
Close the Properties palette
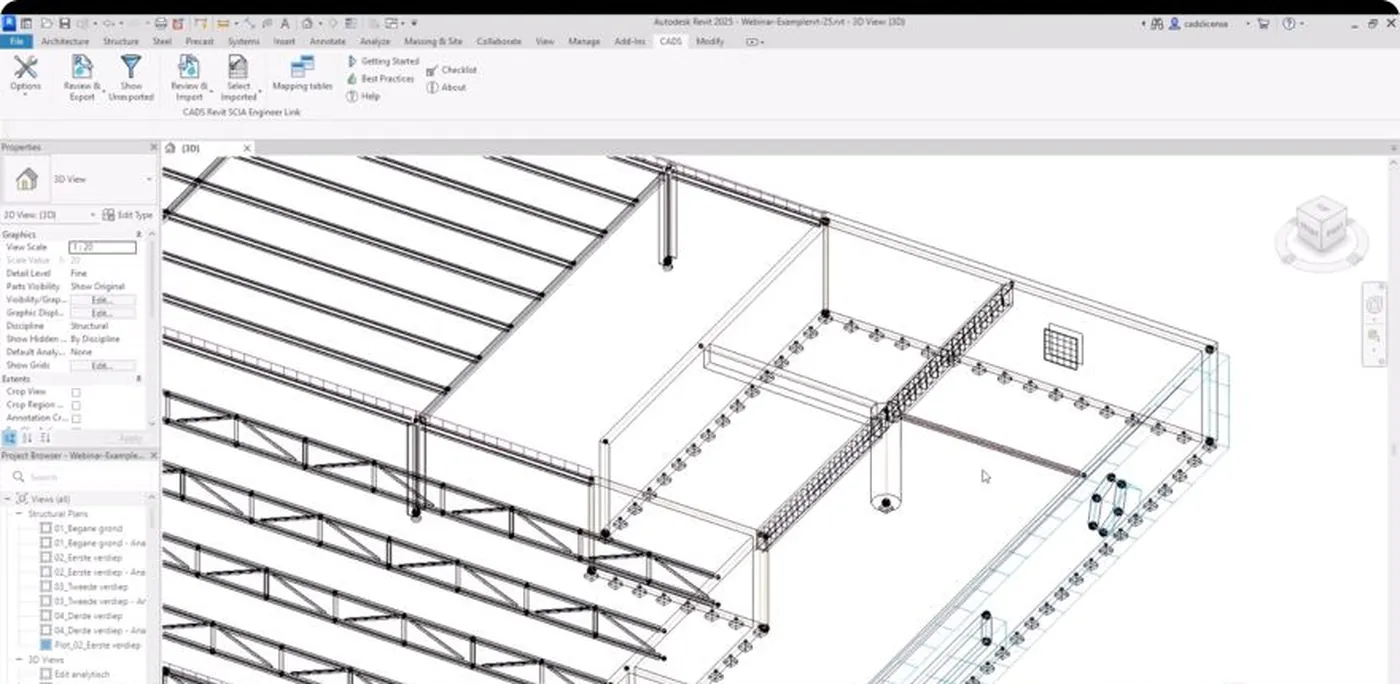[x=153, y=147]
